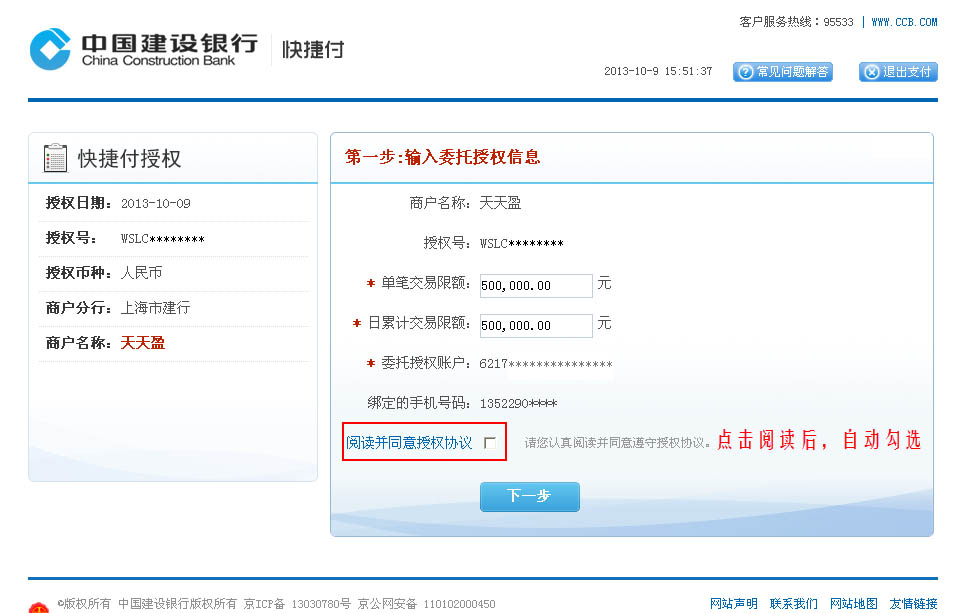
Task: Click the 中国建设银行版权所有 copyright text
Action: [177, 604]
